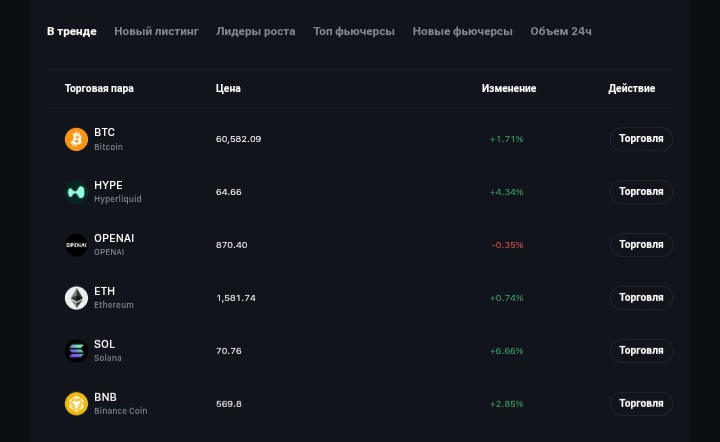Screen dimensions: 720x442
Task: Open the 'Новые фьючерсы' tab
Action: click(x=462, y=31)
